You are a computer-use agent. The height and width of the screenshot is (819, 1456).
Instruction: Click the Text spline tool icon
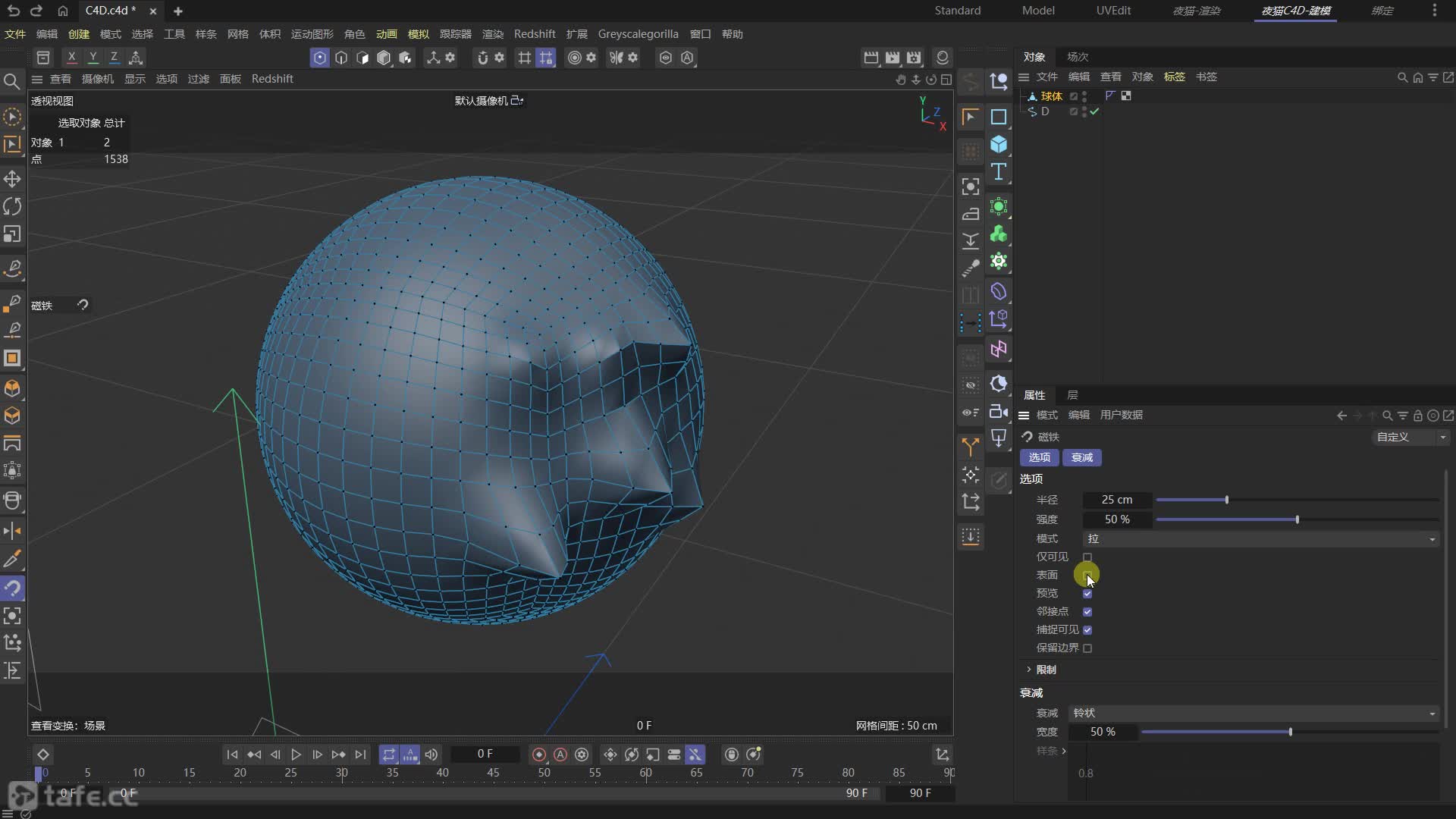pyautogui.click(x=999, y=172)
